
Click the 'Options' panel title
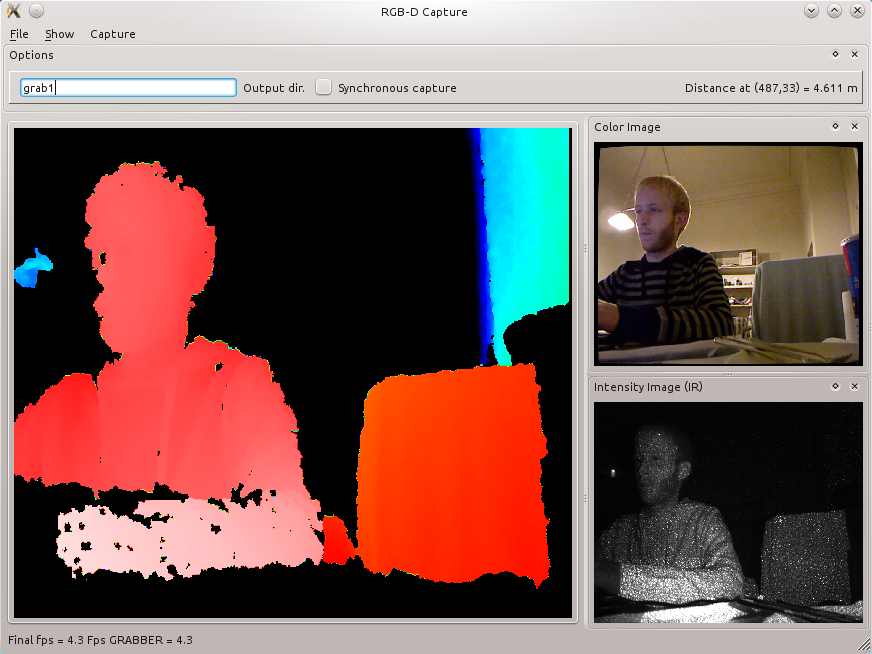tap(32, 54)
